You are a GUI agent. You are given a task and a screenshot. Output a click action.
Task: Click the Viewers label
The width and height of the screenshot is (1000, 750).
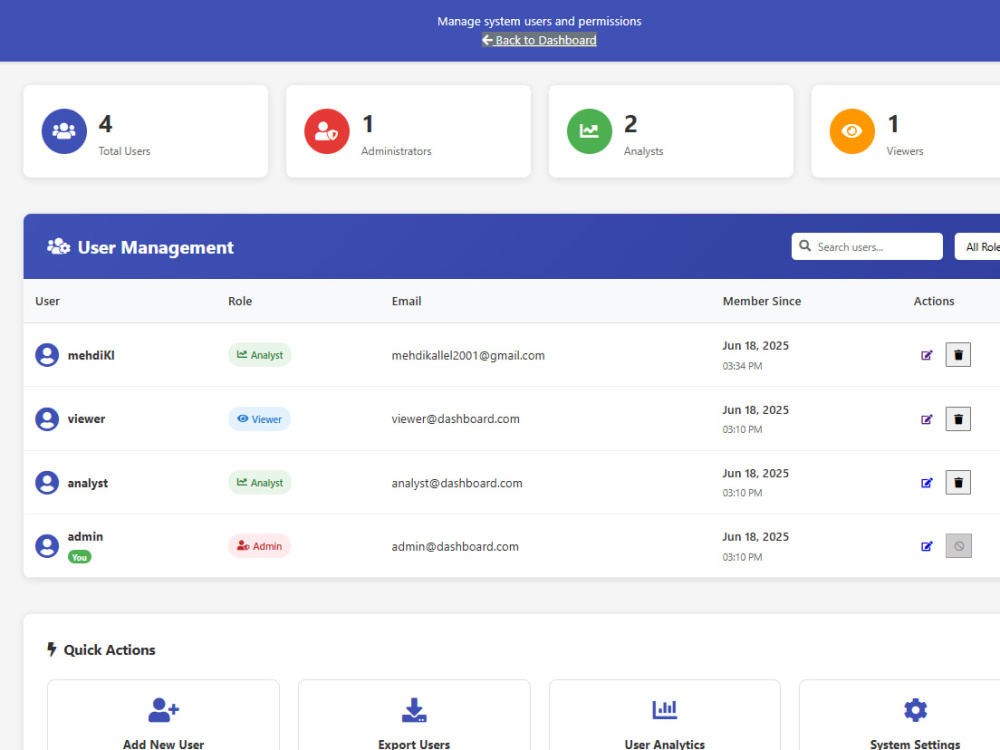(905, 151)
